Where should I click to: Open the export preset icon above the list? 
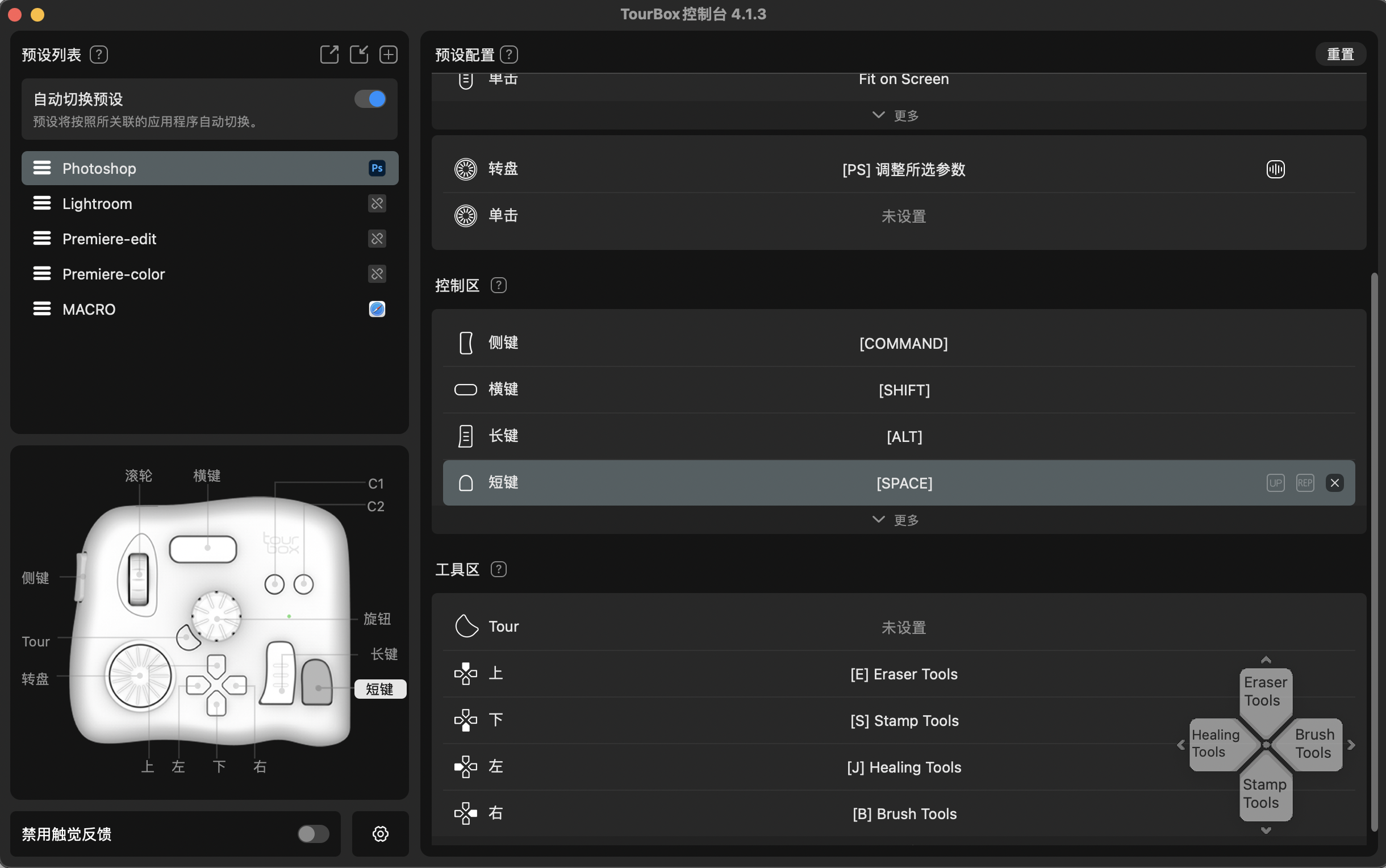[329, 54]
